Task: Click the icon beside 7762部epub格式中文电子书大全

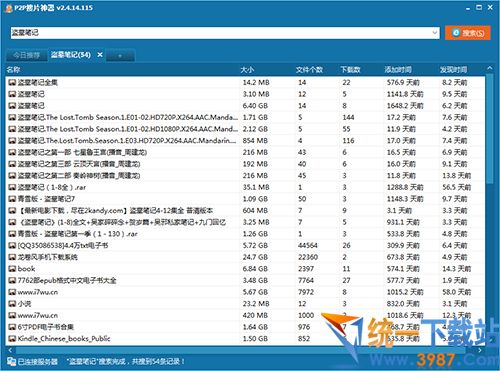Action: coord(12,280)
